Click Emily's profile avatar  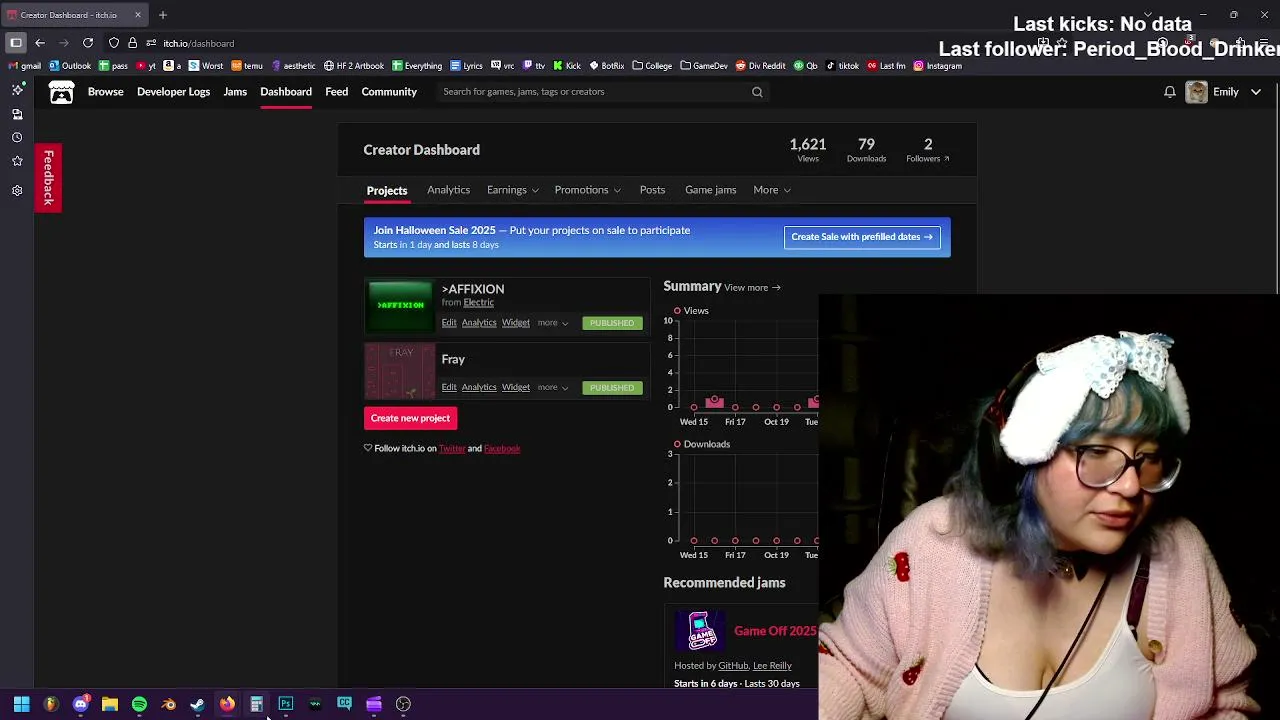pyautogui.click(x=1196, y=92)
